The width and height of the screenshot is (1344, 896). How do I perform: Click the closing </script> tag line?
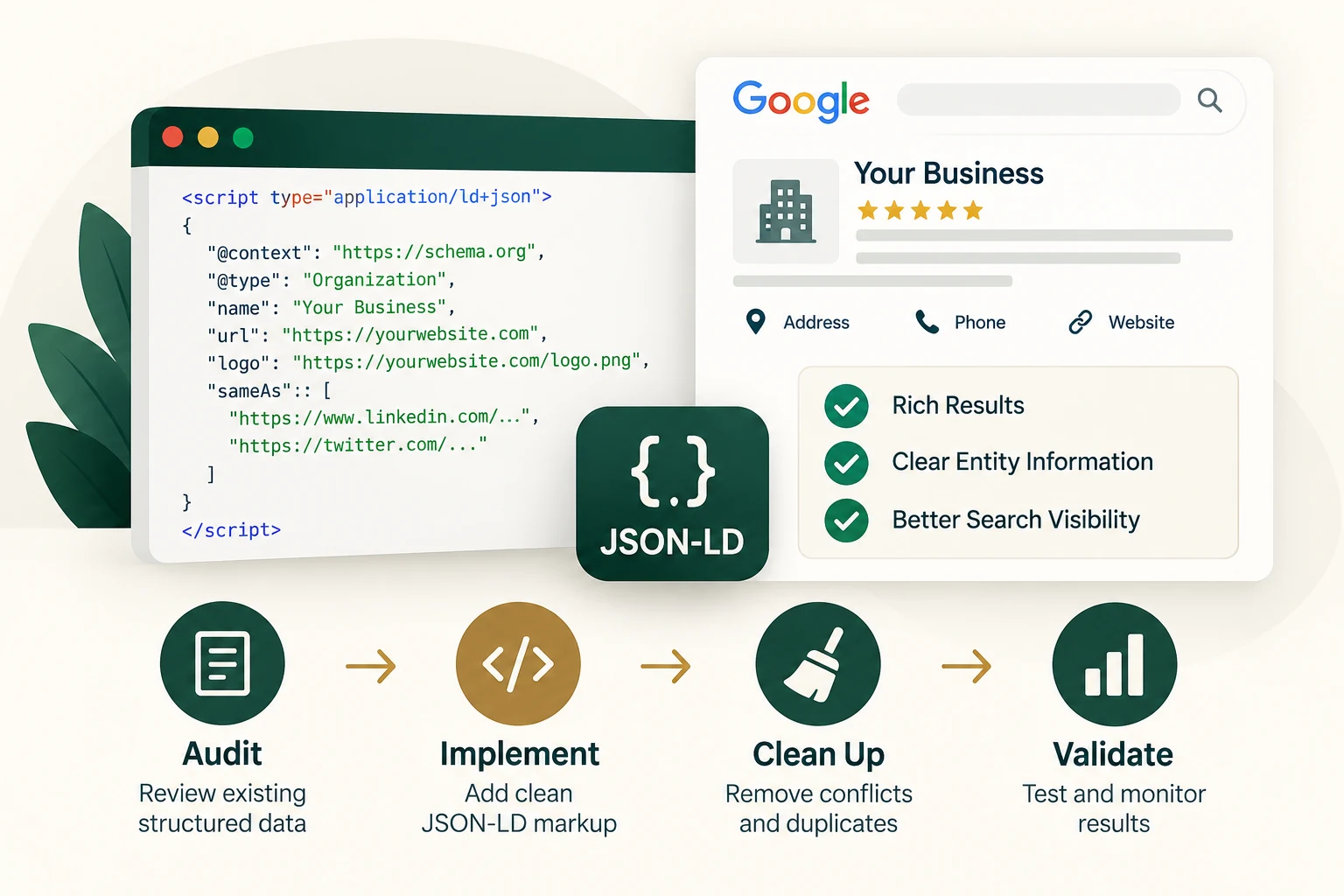coord(231,529)
